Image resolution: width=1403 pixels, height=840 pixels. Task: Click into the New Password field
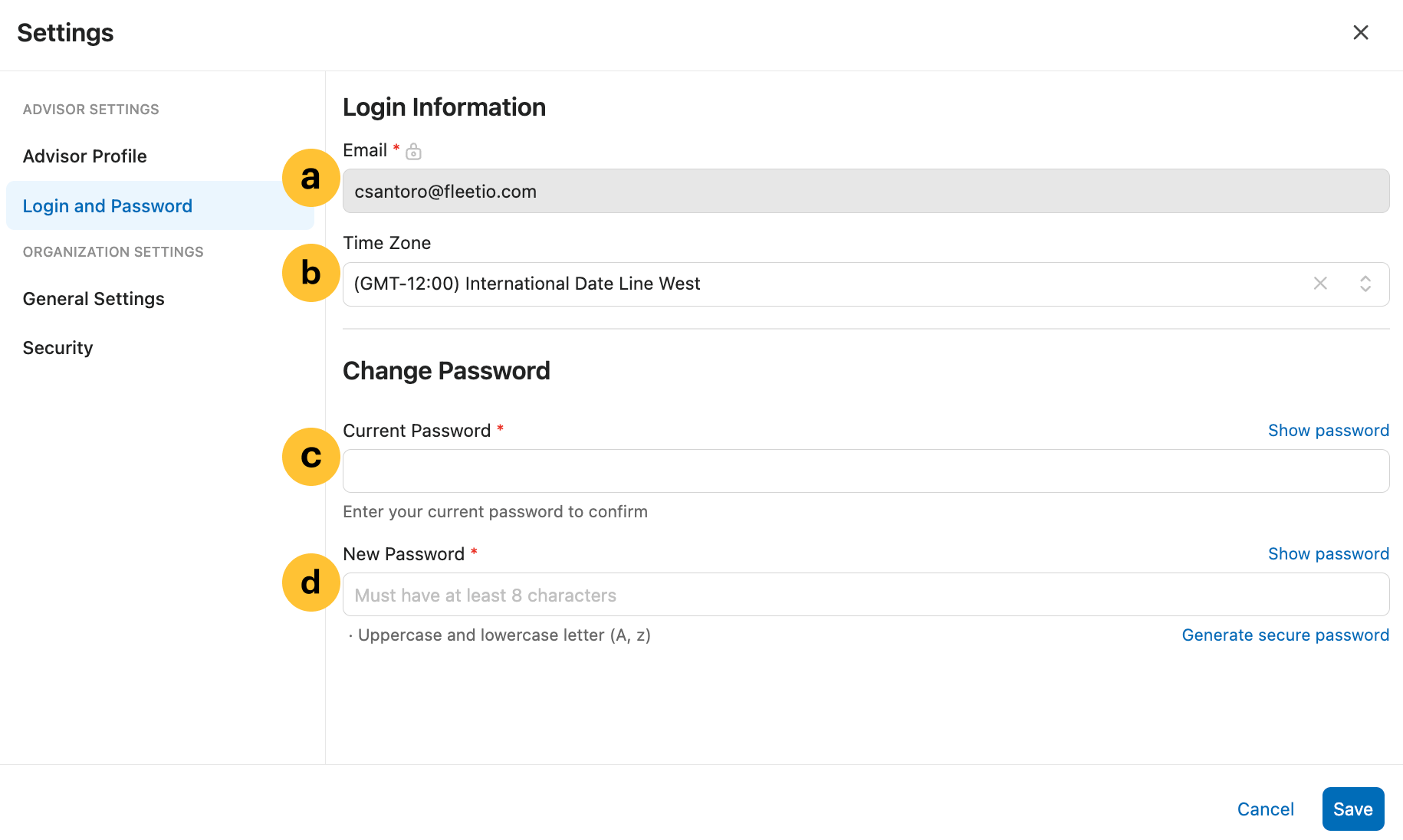[866, 595]
